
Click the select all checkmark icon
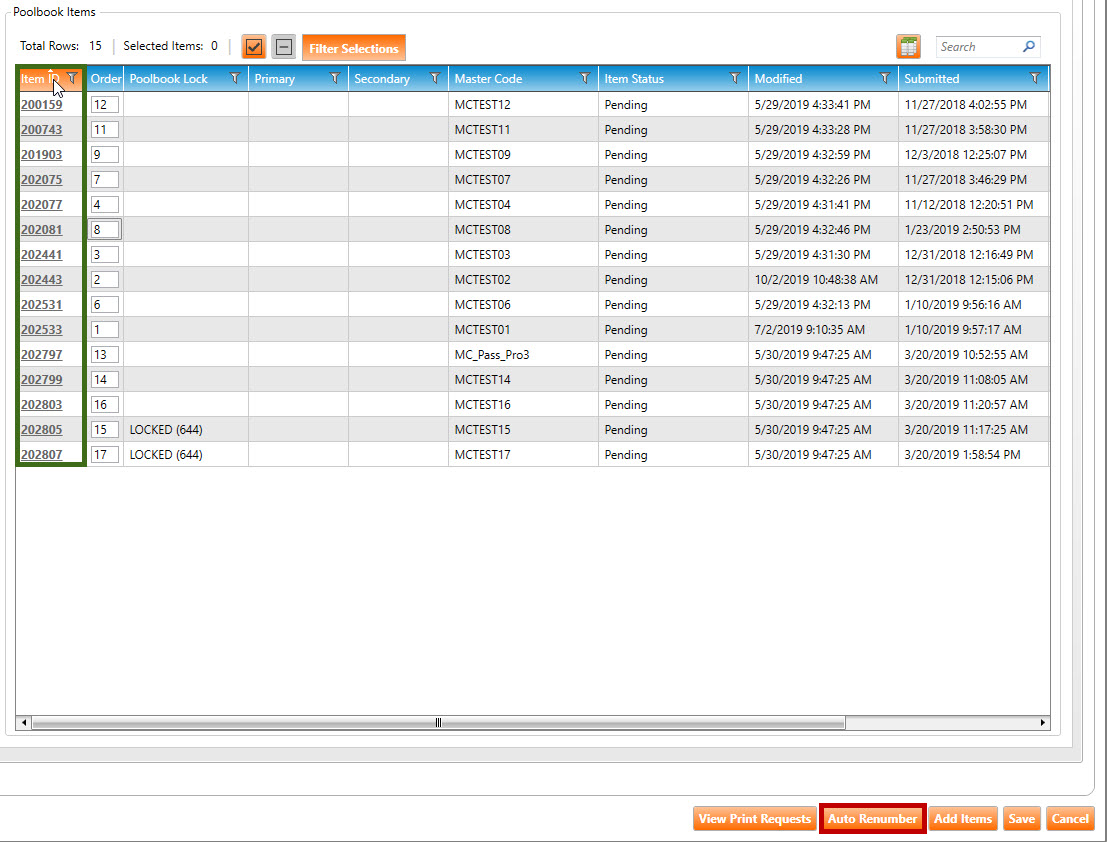click(254, 47)
